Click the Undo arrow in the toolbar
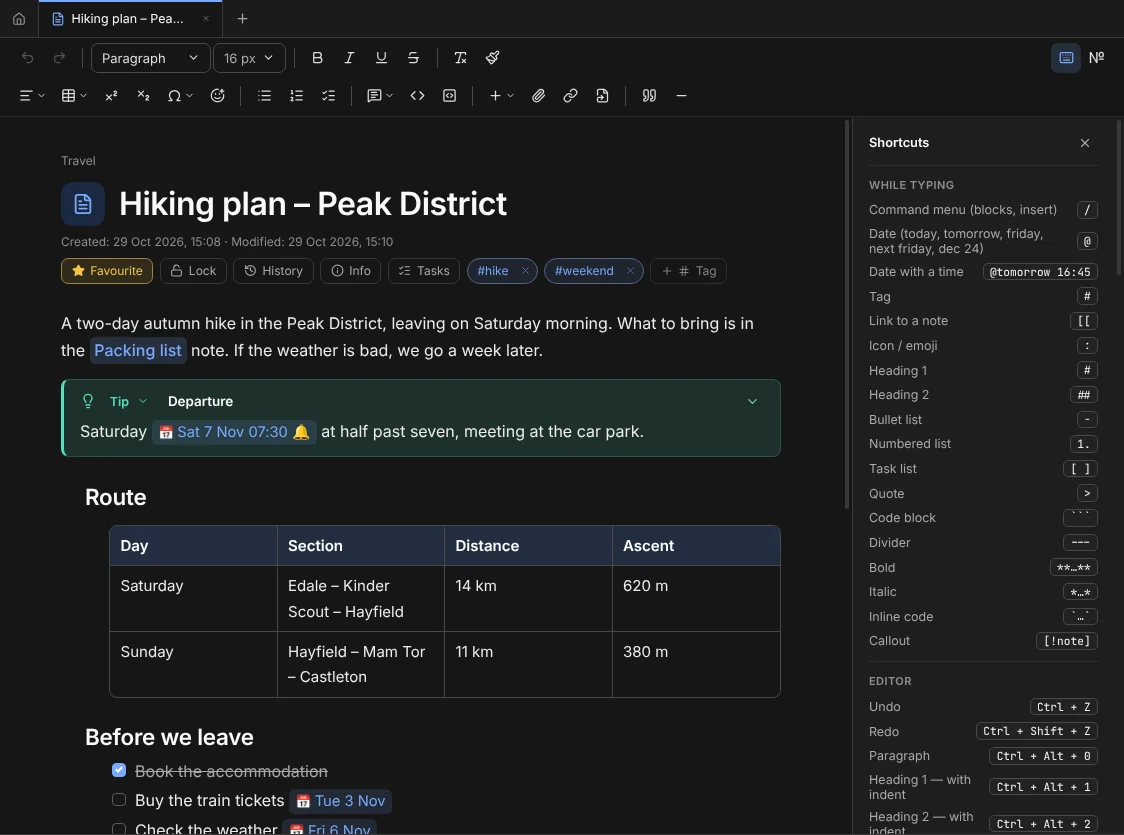 [27, 58]
